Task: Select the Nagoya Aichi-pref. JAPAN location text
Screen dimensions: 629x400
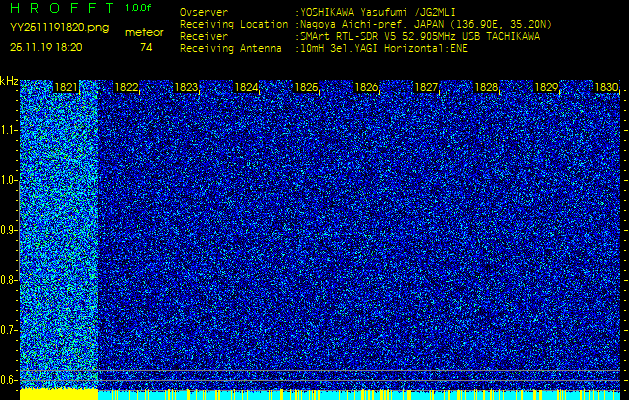Action: [426, 25]
